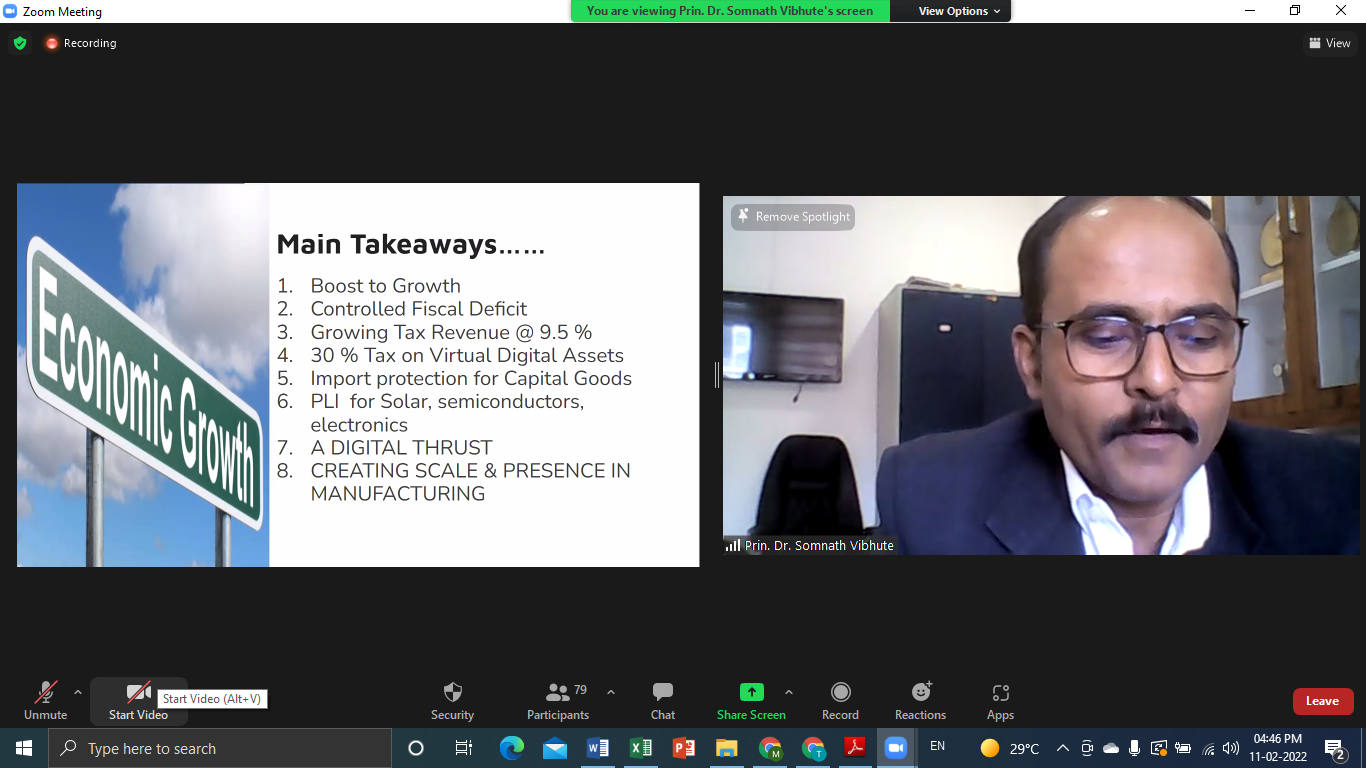1366x768 pixels.
Task: Open the Chat panel
Action: coord(662,693)
